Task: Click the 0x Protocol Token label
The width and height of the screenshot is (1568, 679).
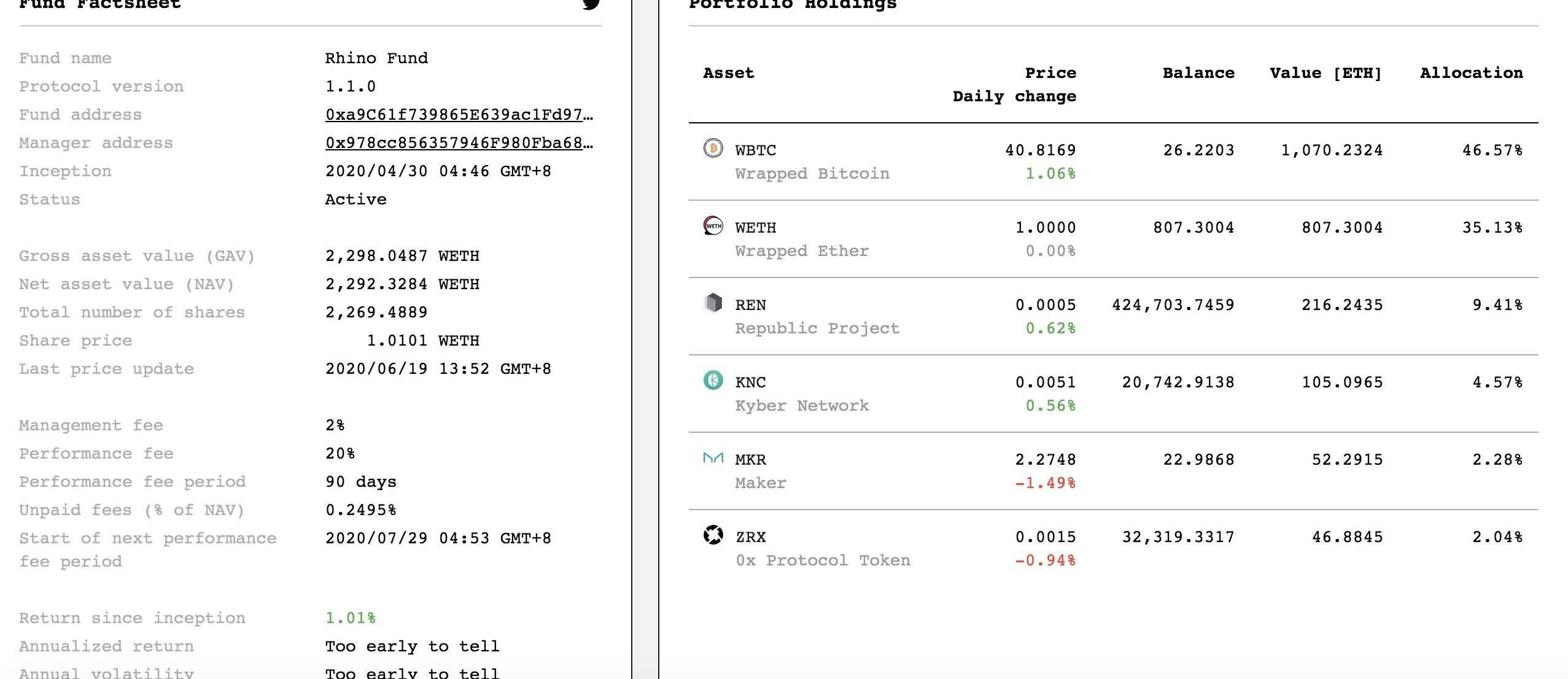Action: (823, 561)
